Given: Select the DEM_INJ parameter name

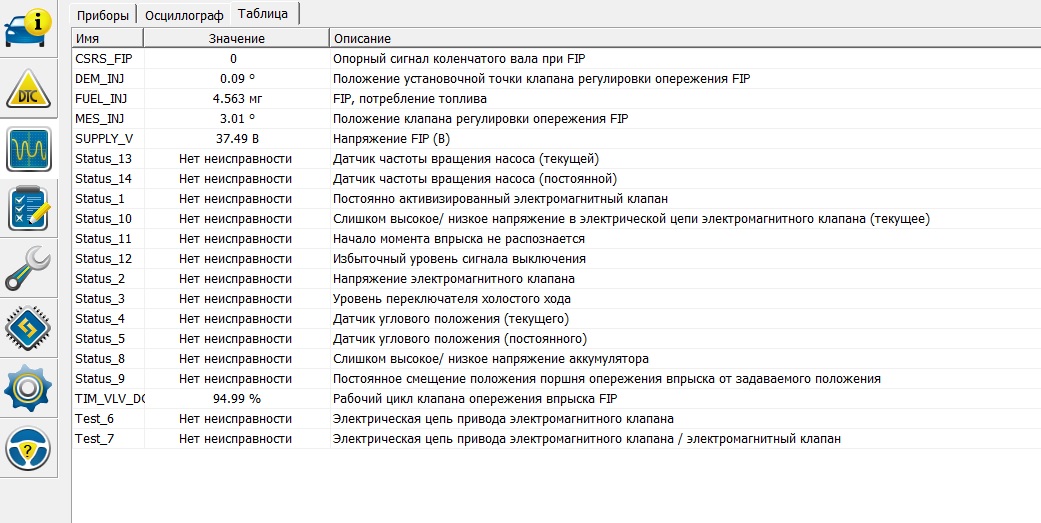Looking at the screenshot, I should [100, 78].
